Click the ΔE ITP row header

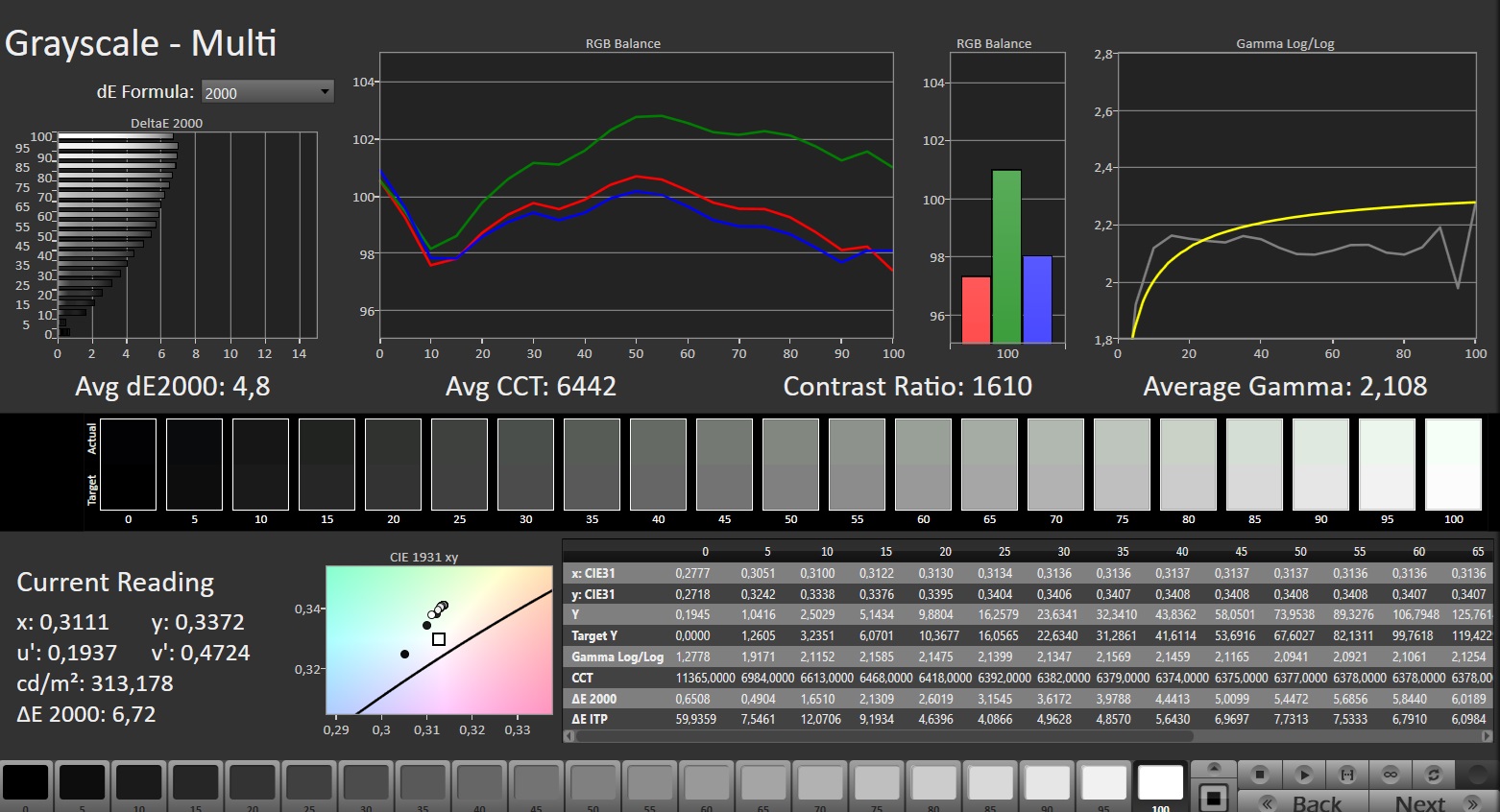590,719
